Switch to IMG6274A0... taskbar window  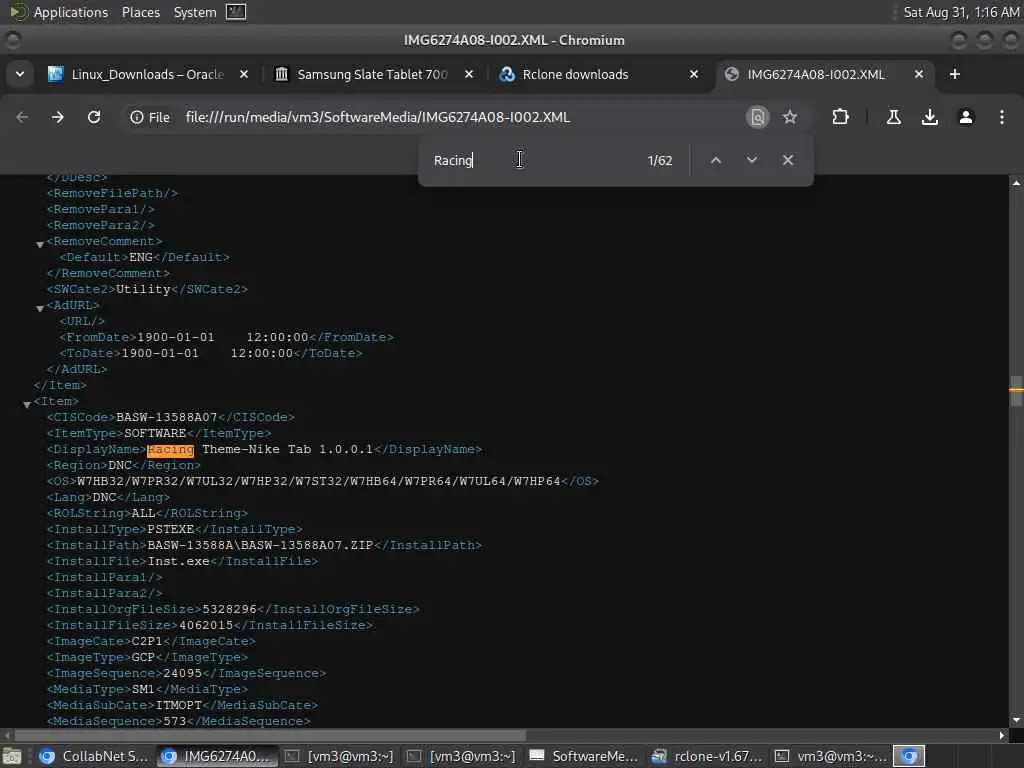coord(216,756)
